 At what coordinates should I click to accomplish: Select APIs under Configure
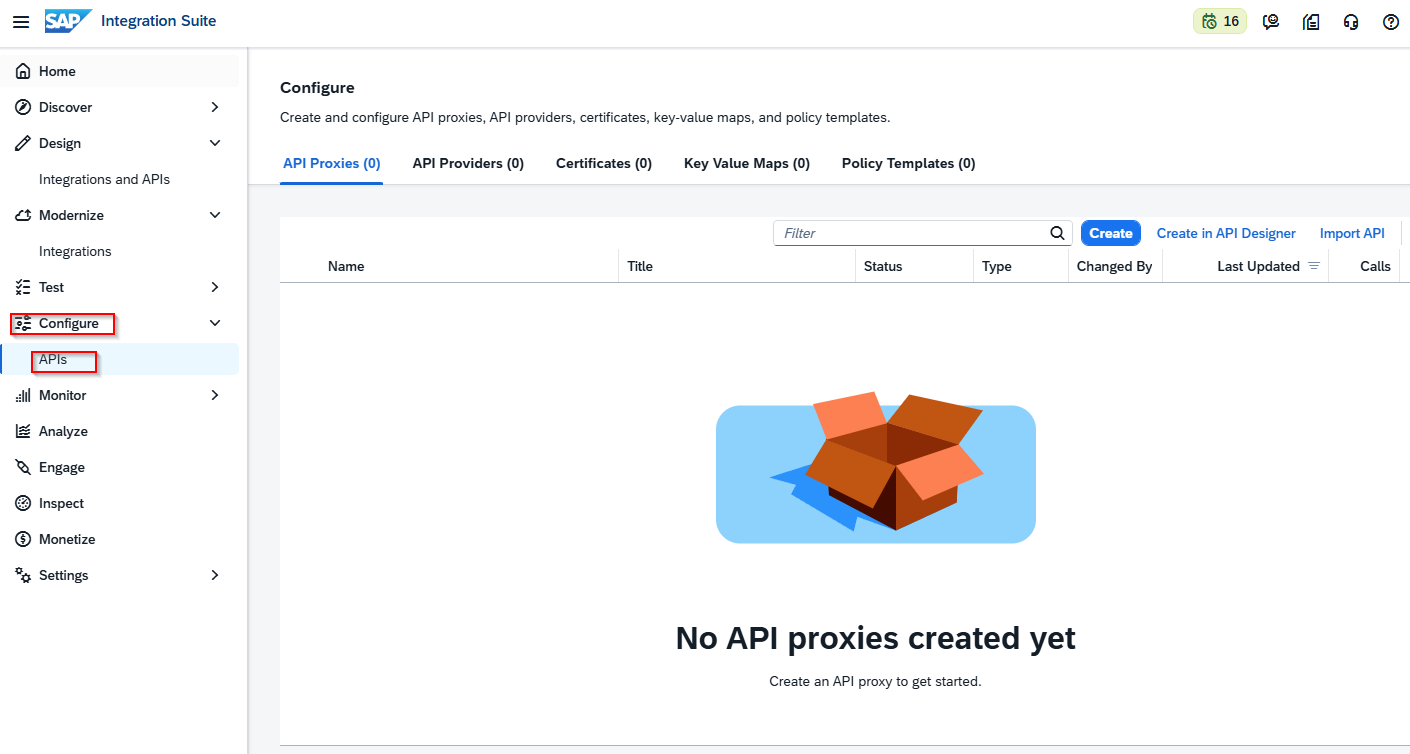click(120, 359)
